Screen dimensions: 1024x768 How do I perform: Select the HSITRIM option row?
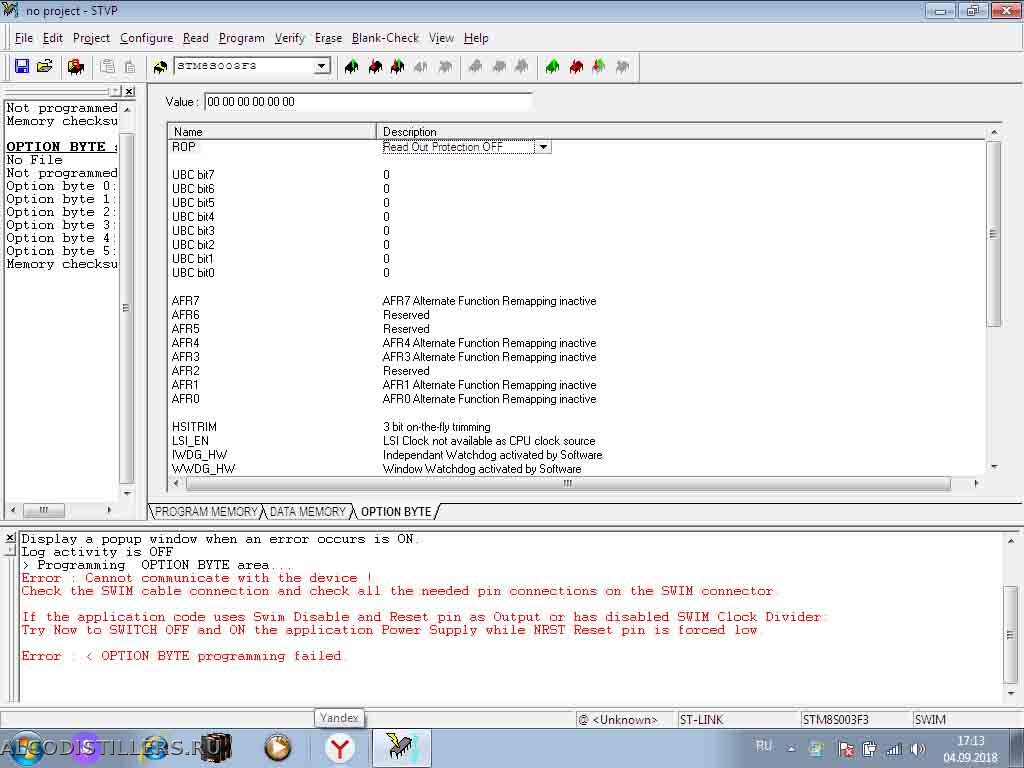pos(577,427)
